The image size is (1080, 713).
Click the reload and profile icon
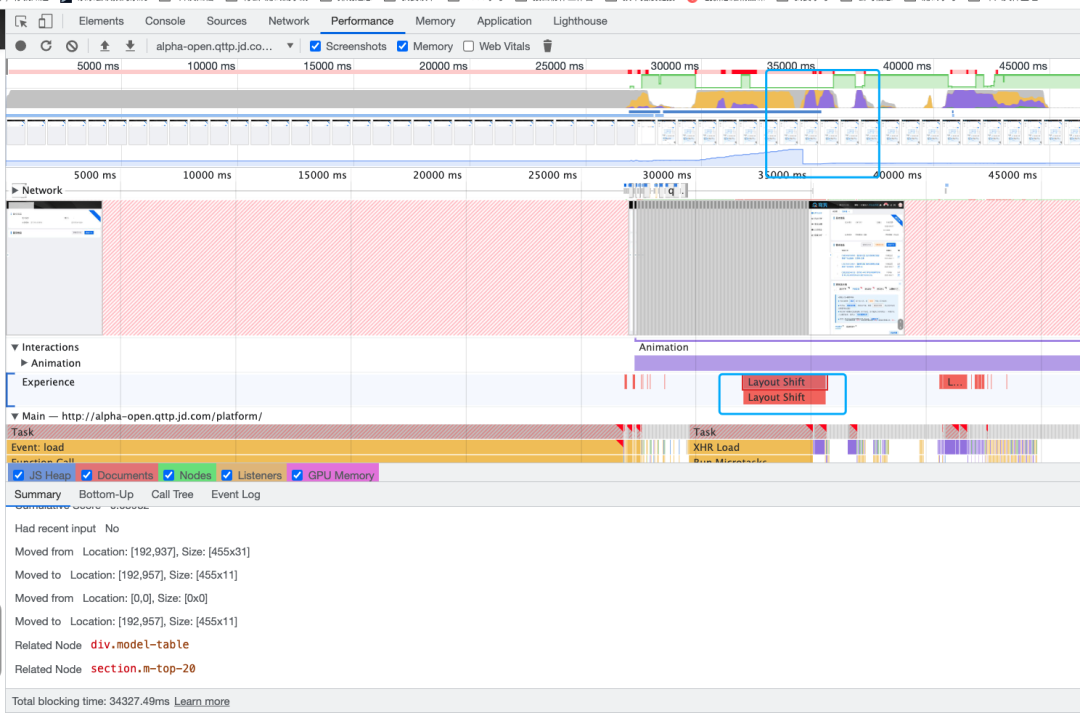pyautogui.click(x=46, y=46)
